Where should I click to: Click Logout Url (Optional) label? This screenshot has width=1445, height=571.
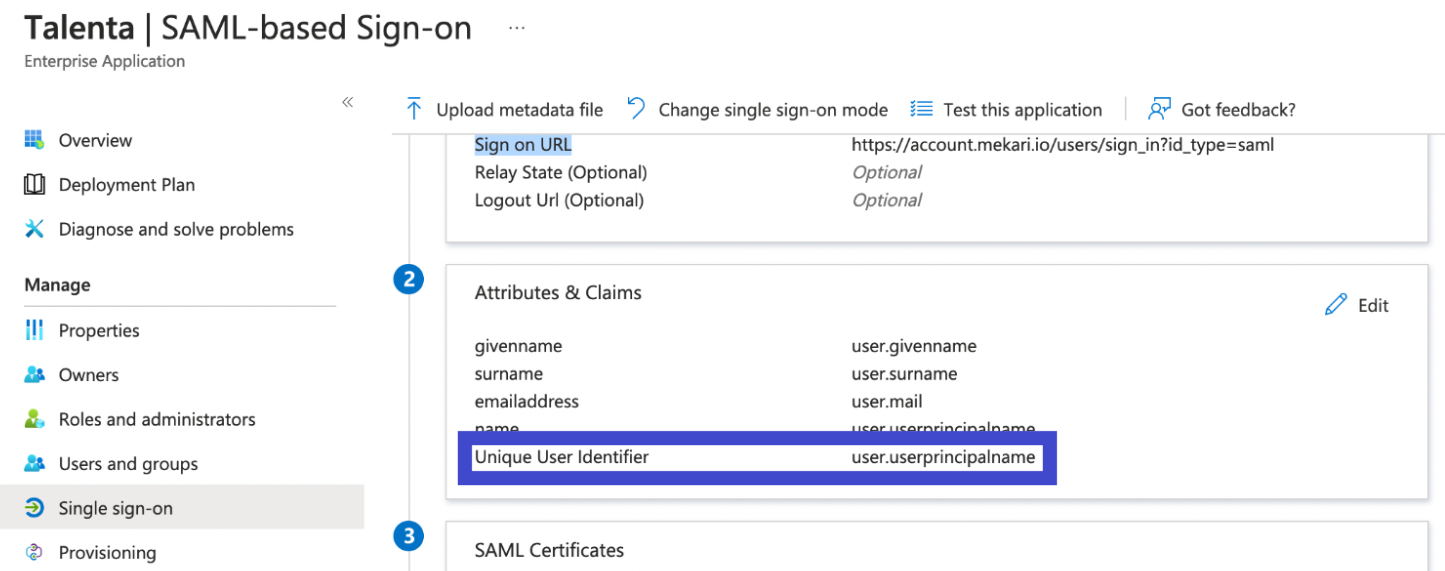click(x=559, y=200)
